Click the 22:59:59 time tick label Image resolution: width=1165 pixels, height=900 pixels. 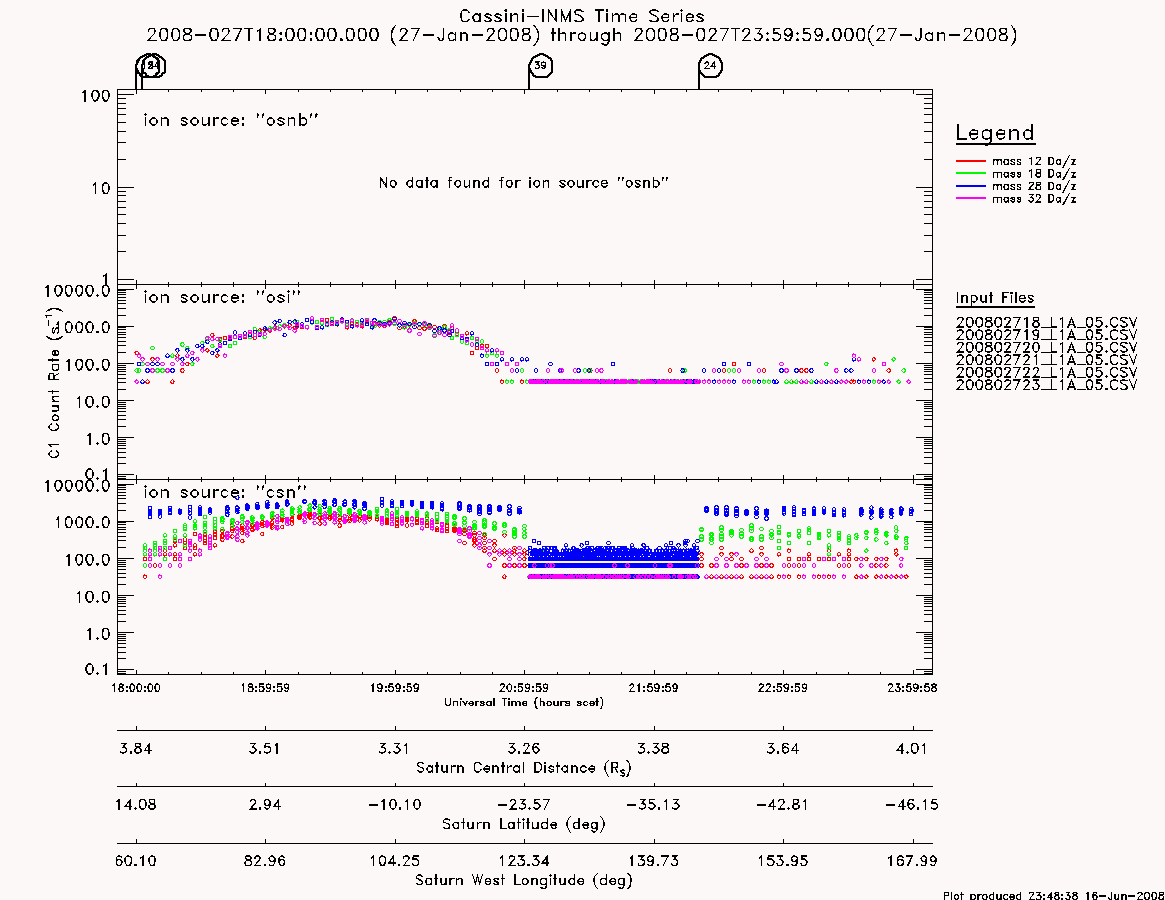782,688
